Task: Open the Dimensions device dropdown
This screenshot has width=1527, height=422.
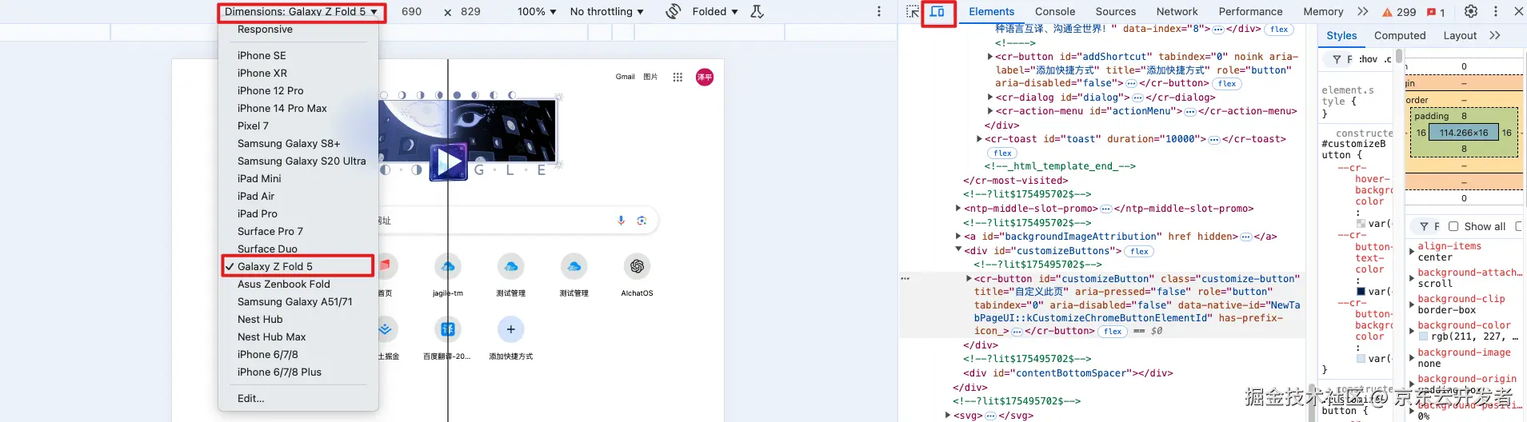Action: (x=301, y=12)
